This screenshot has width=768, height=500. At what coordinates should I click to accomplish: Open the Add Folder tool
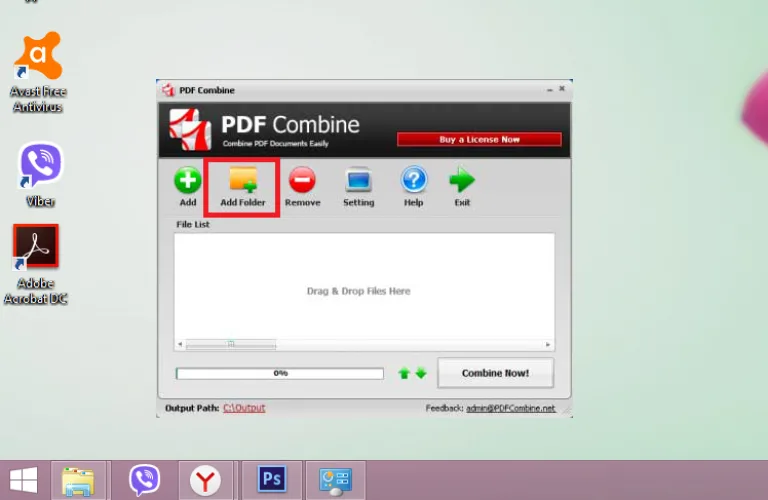tap(242, 187)
